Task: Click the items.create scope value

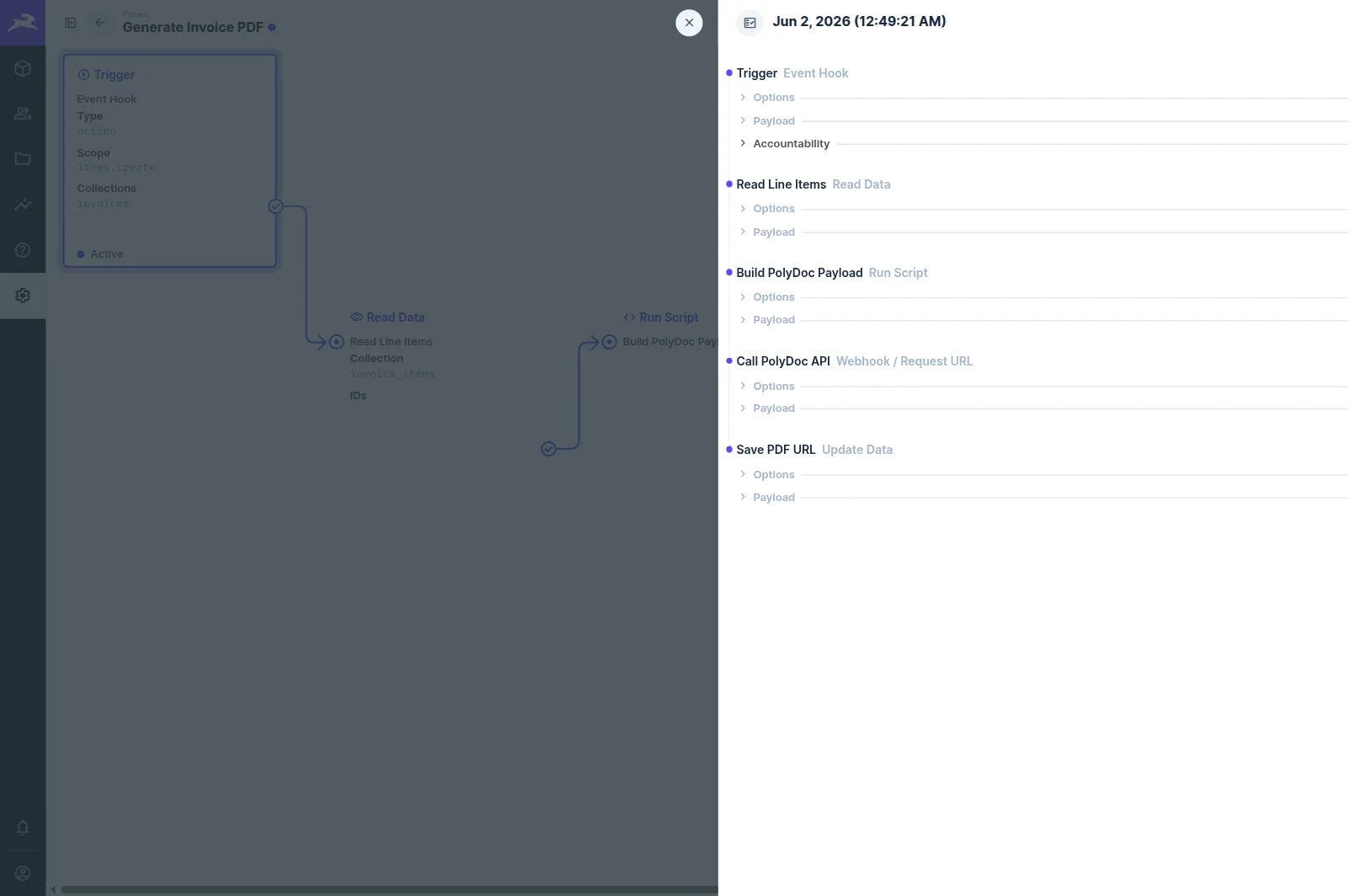Action: pyautogui.click(x=116, y=168)
